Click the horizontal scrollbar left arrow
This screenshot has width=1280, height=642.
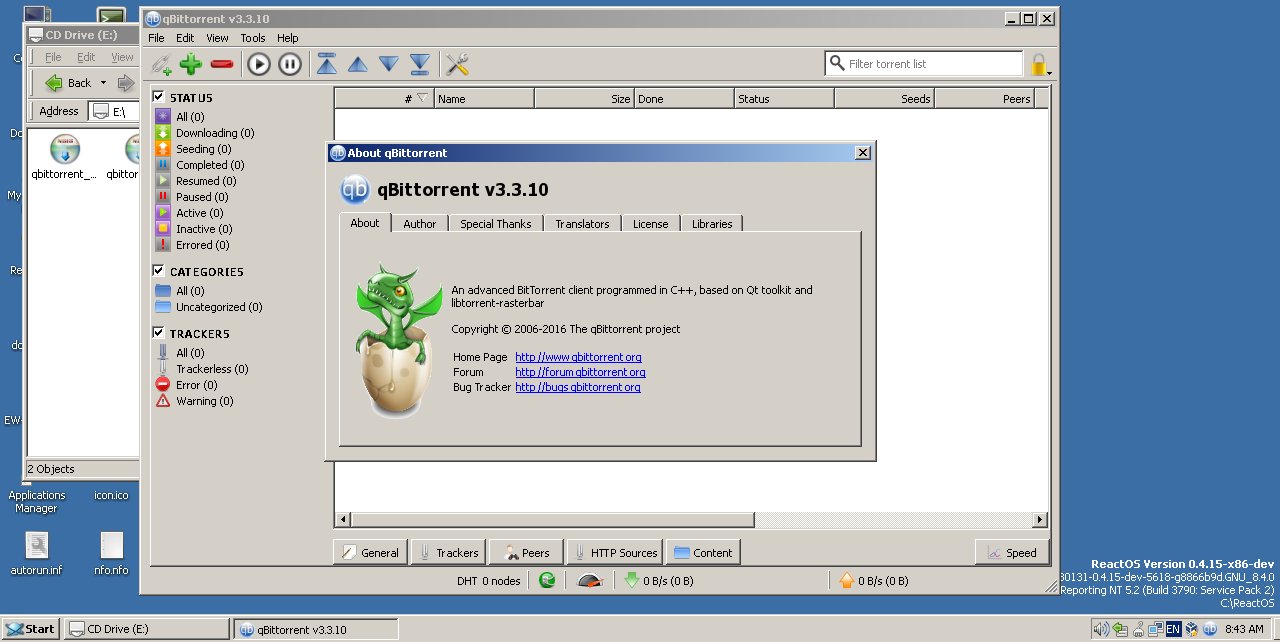(343, 520)
